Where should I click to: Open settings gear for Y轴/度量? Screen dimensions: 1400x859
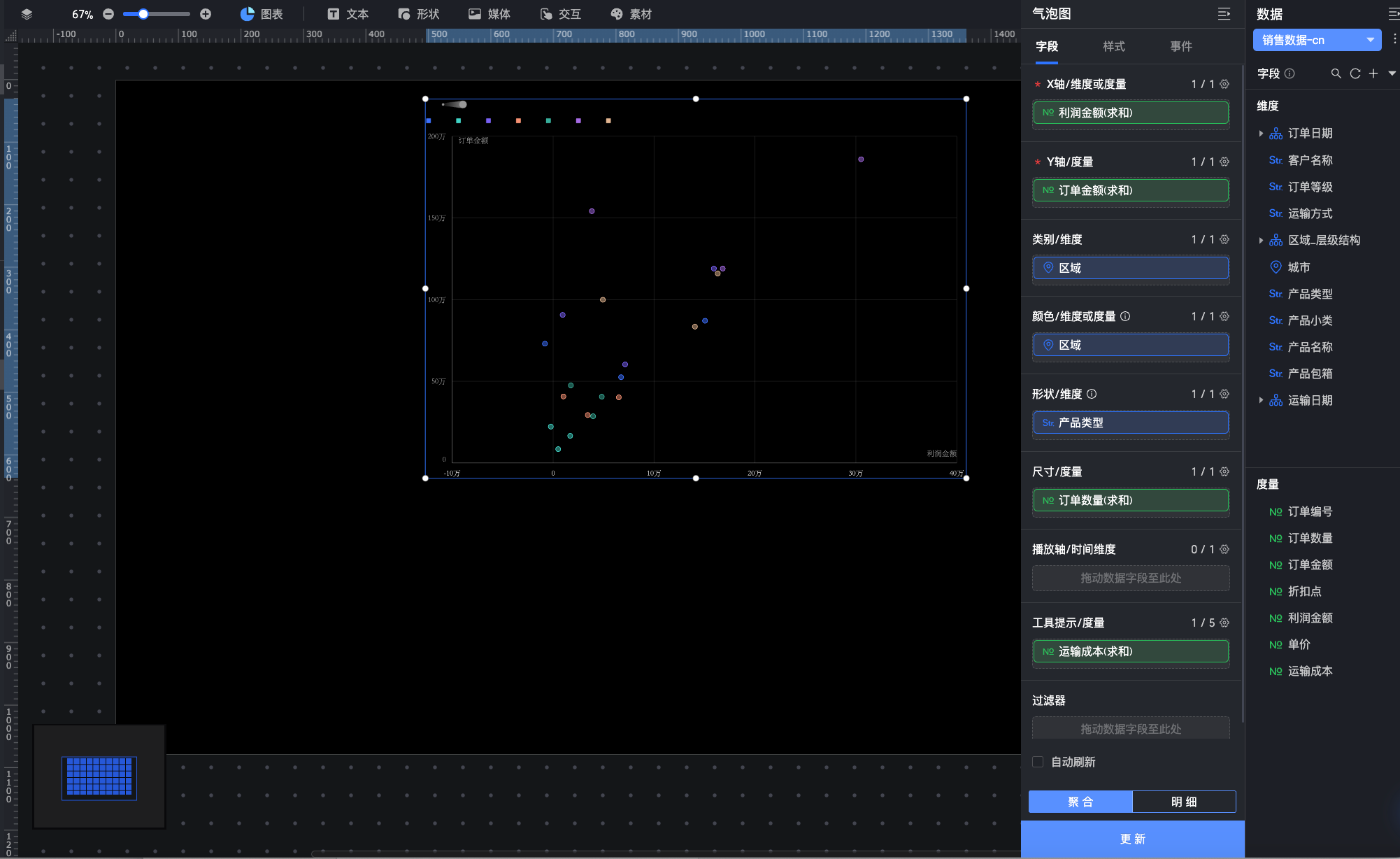pyautogui.click(x=1224, y=162)
